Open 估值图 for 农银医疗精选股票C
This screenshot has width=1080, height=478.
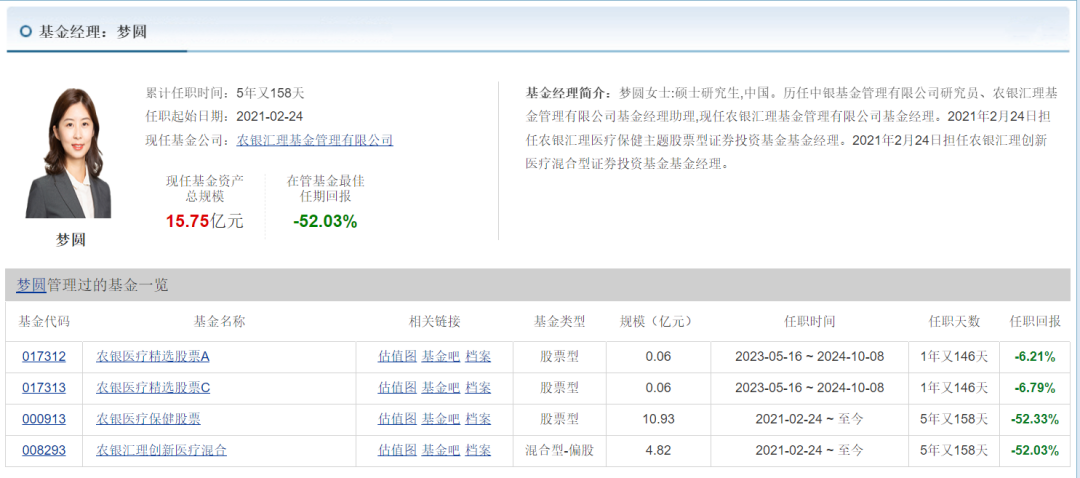(397, 388)
